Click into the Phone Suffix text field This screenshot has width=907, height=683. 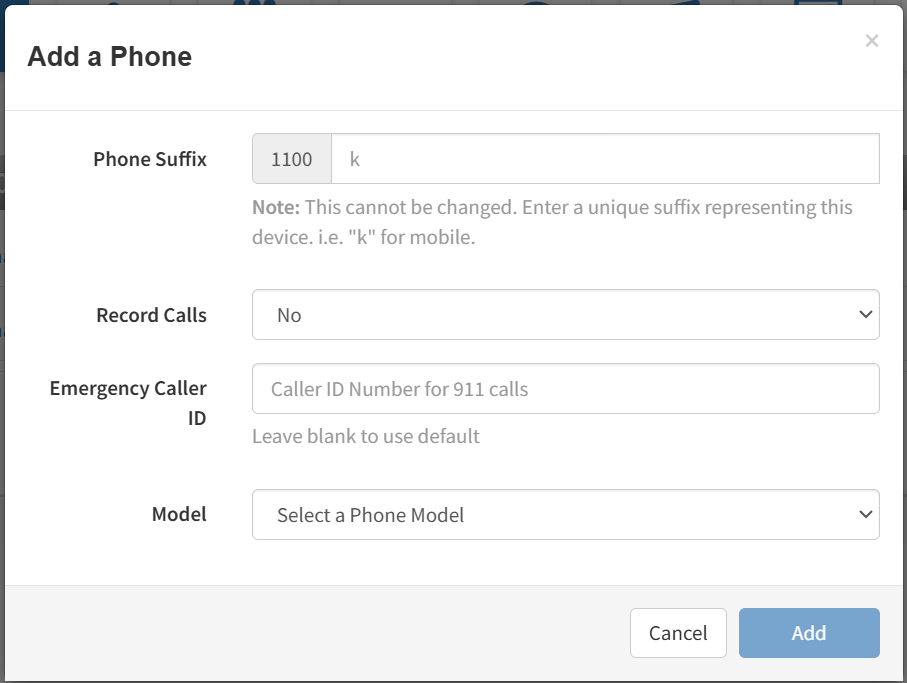pos(605,159)
